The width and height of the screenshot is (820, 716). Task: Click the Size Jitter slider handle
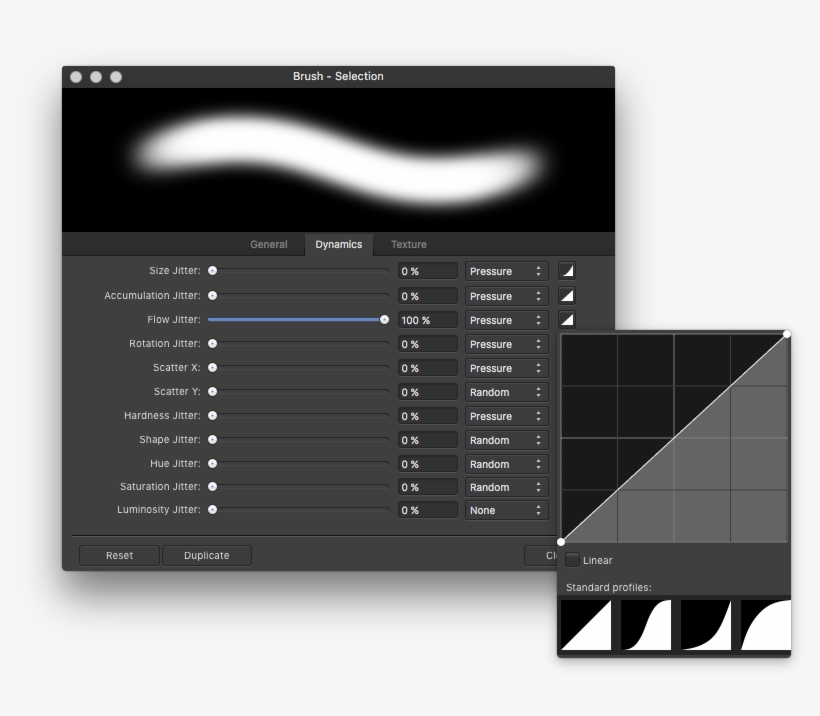(x=212, y=270)
